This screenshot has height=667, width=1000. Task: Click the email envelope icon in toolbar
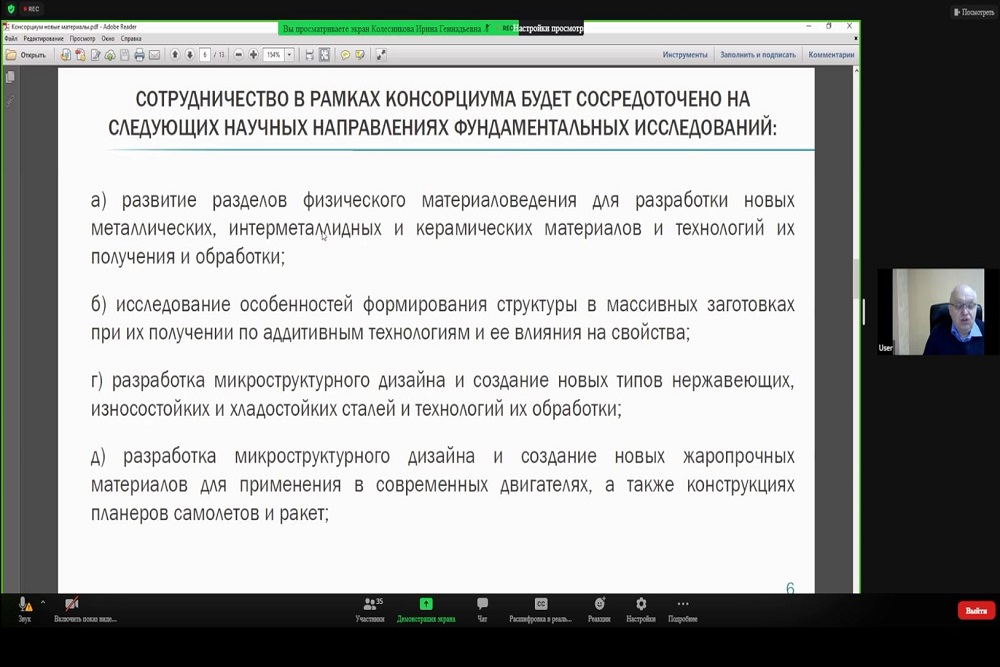coord(154,55)
